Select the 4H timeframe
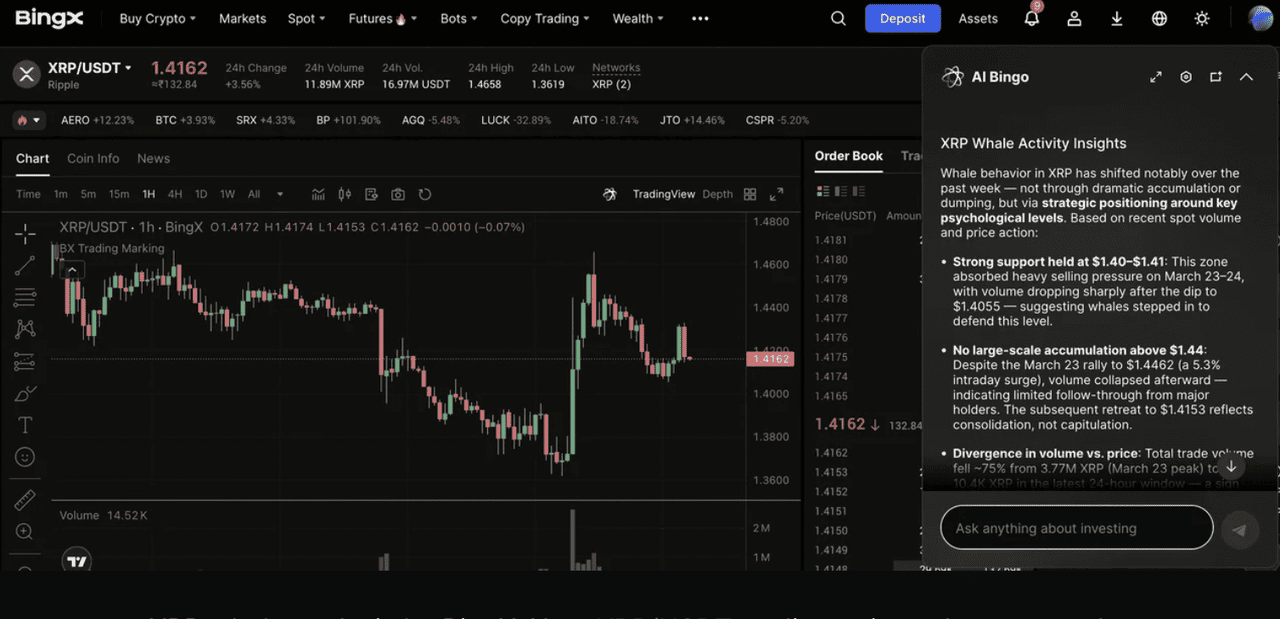 [x=175, y=194]
